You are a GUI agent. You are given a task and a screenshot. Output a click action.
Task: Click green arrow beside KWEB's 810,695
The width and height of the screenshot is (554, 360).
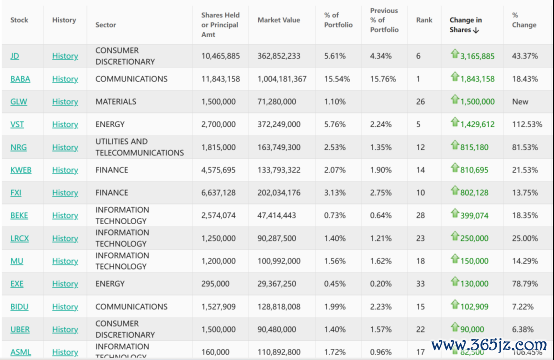pos(455,168)
